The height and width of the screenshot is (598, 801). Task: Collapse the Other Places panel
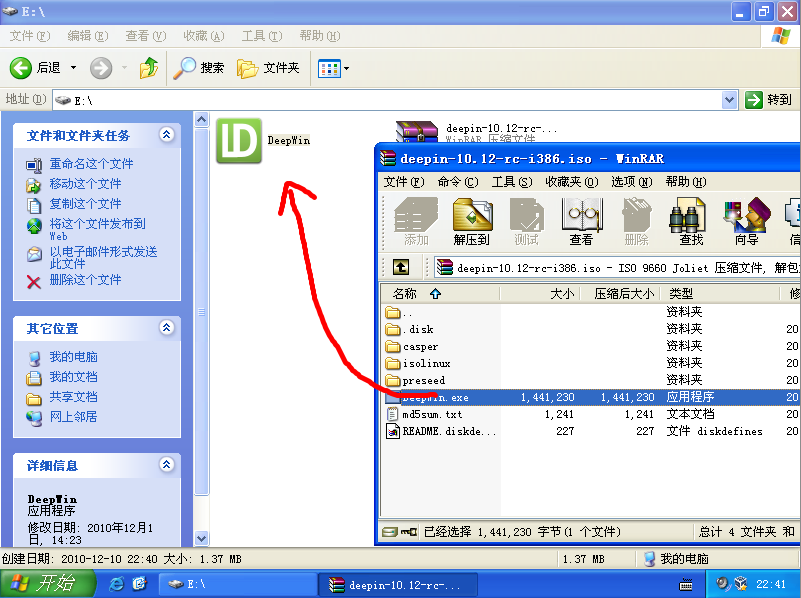click(x=166, y=327)
